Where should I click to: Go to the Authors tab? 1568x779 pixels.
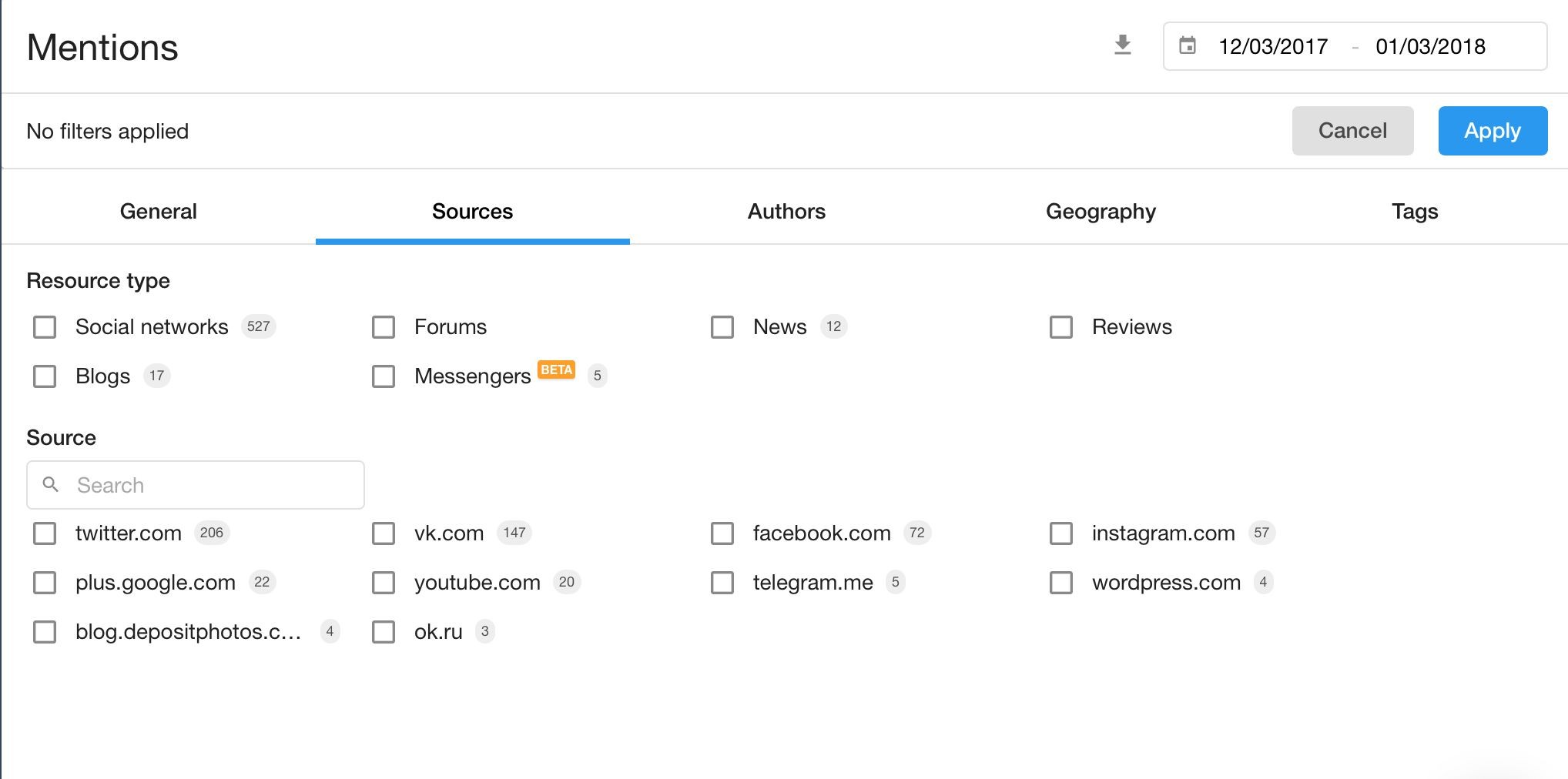click(787, 211)
